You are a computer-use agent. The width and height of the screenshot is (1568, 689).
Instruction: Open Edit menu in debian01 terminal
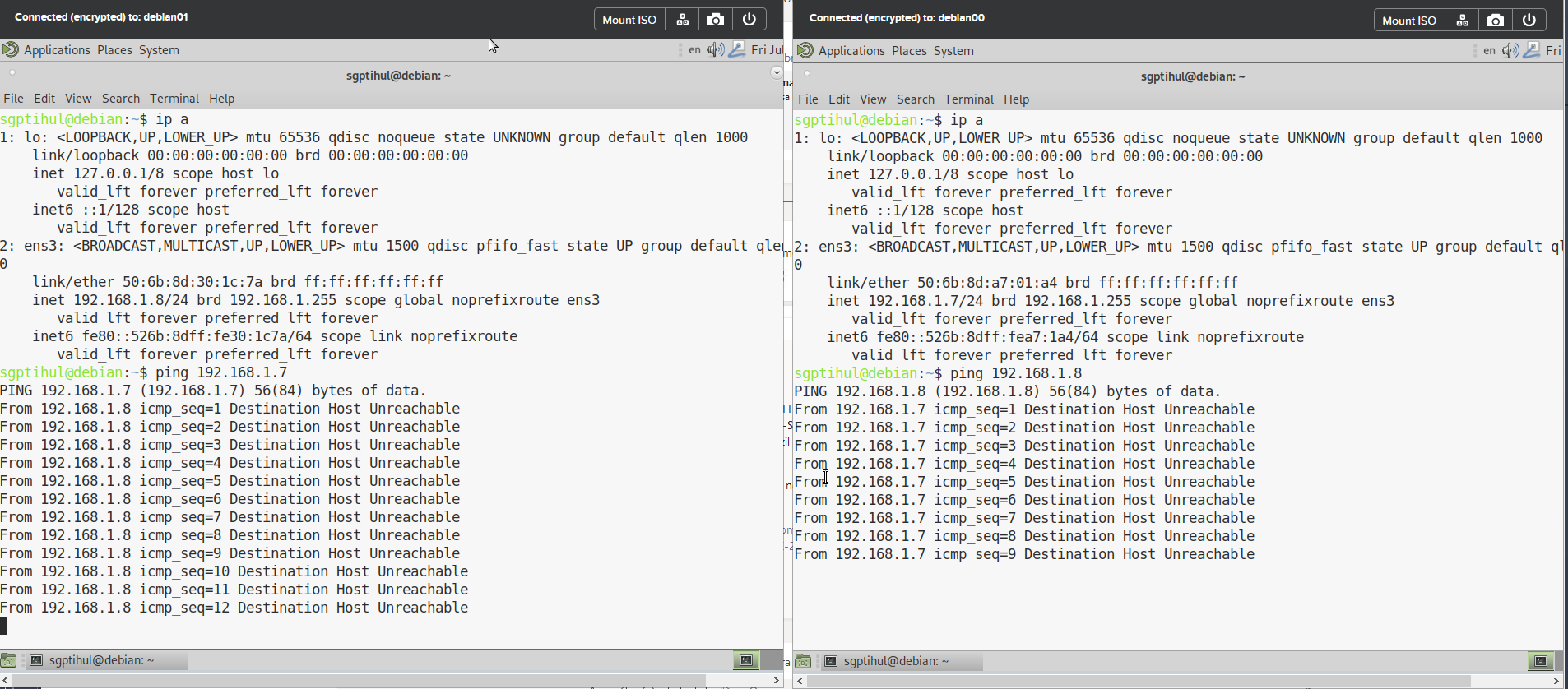point(44,99)
